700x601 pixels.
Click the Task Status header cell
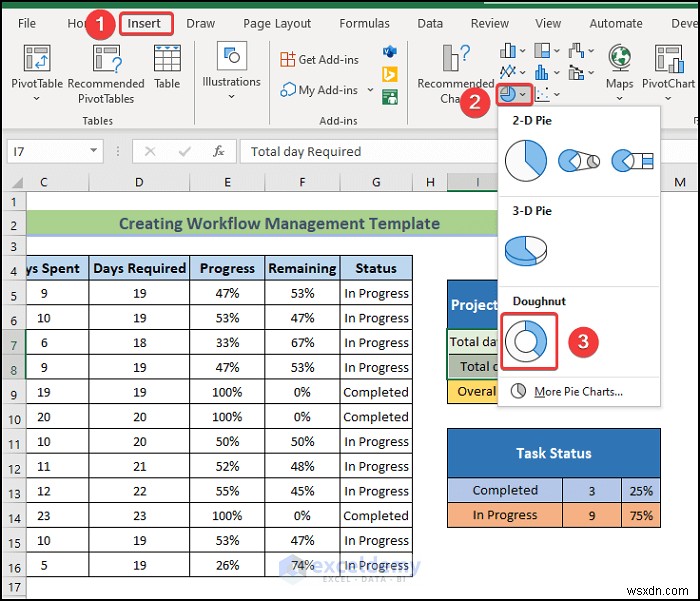coord(554,453)
